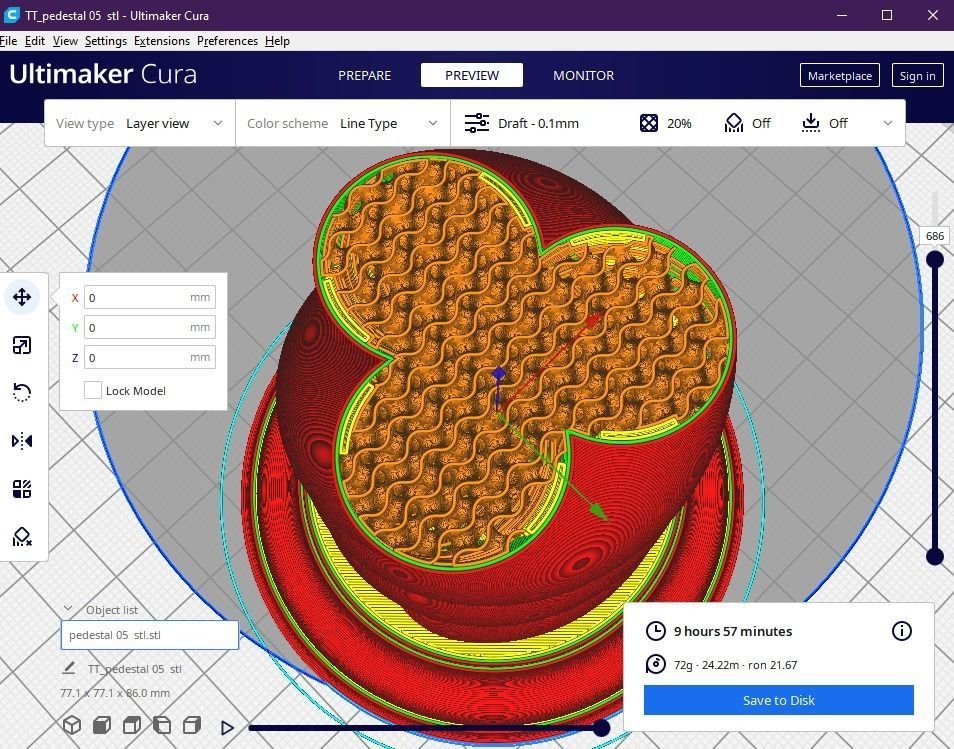Switch to front view camera icon
The height and width of the screenshot is (749, 954).
click(102, 725)
